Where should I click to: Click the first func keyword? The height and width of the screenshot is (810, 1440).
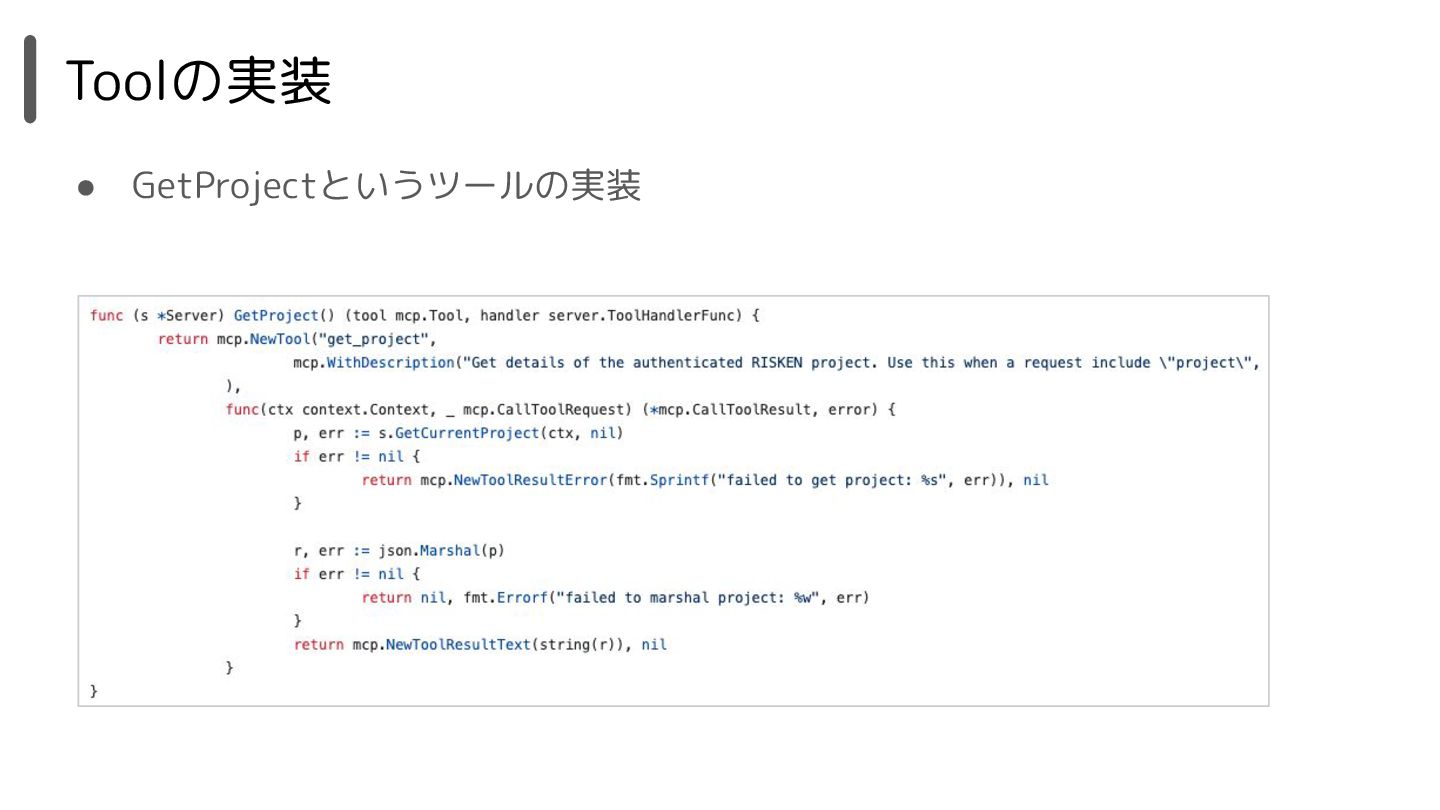(106, 316)
